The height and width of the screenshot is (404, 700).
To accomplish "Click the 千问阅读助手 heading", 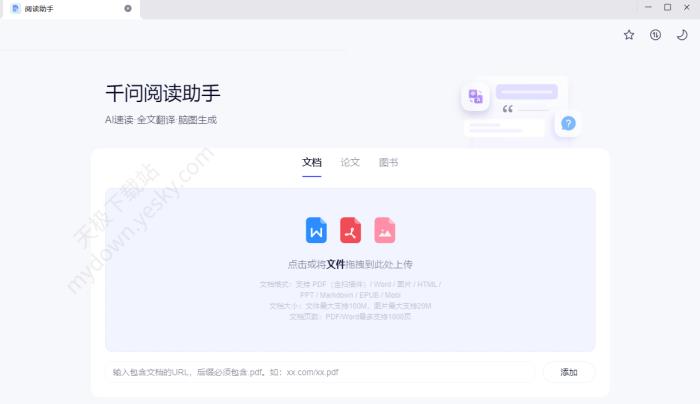I will (163, 93).
